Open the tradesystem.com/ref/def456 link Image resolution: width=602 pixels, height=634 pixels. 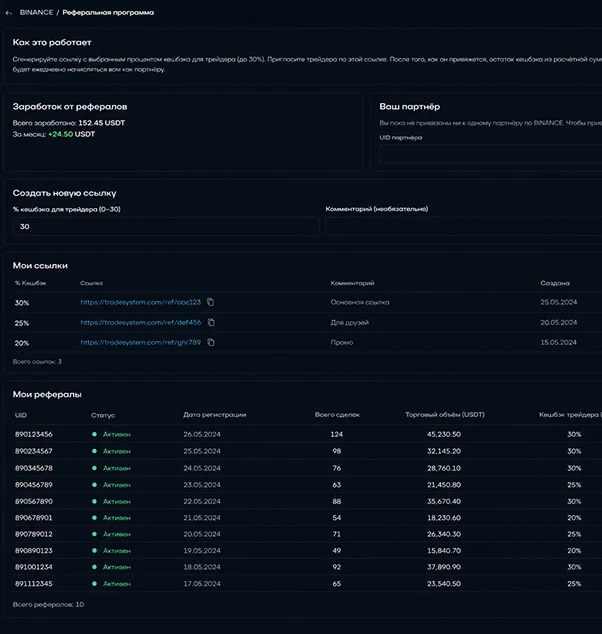point(141,322)
